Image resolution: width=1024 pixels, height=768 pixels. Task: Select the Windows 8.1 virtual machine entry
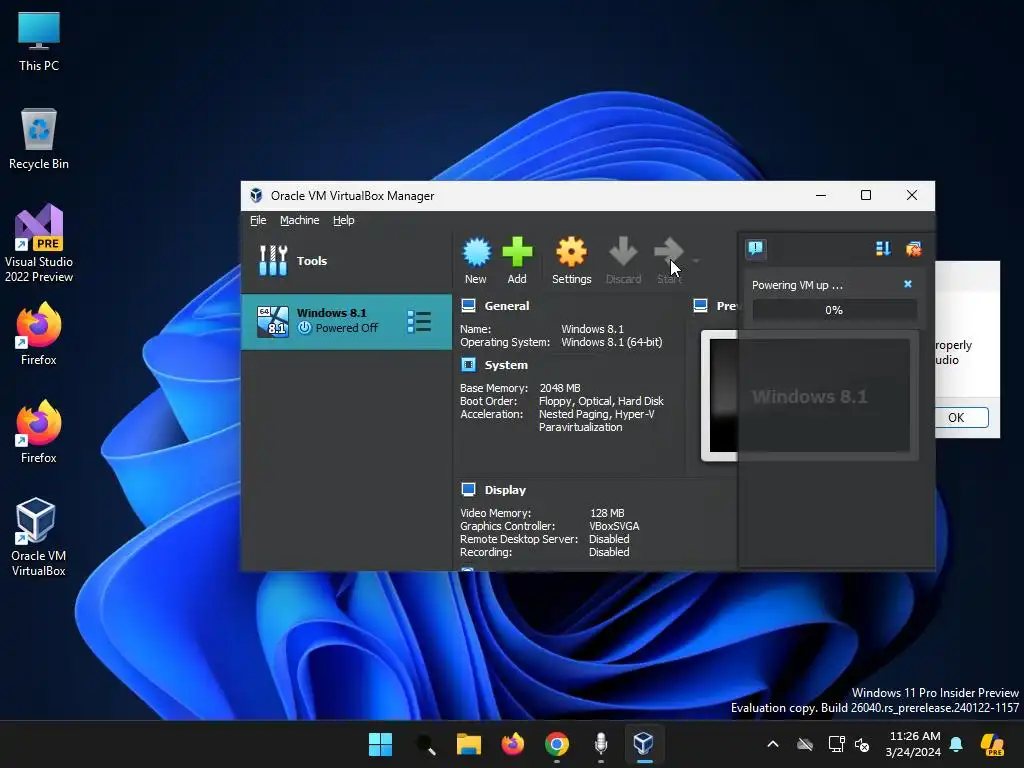coord(346,321)
